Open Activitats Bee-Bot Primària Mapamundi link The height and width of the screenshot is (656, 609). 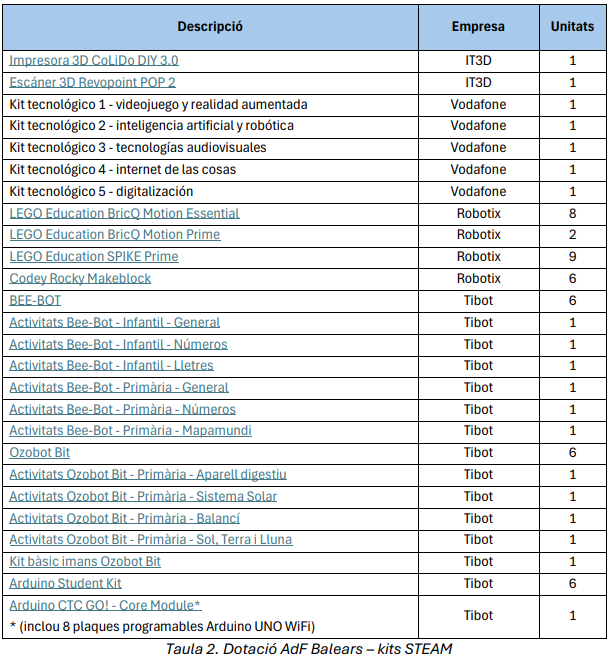click(x=130, y=431)
